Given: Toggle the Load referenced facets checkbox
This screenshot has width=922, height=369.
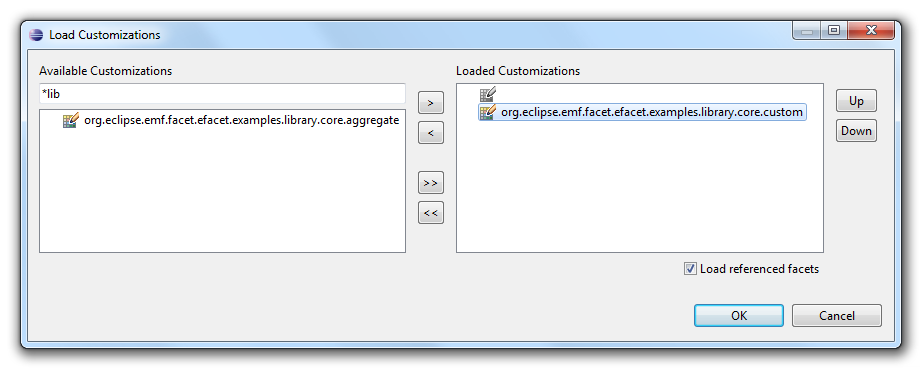Looking at the screenshot, I should [x=690, y=269].
